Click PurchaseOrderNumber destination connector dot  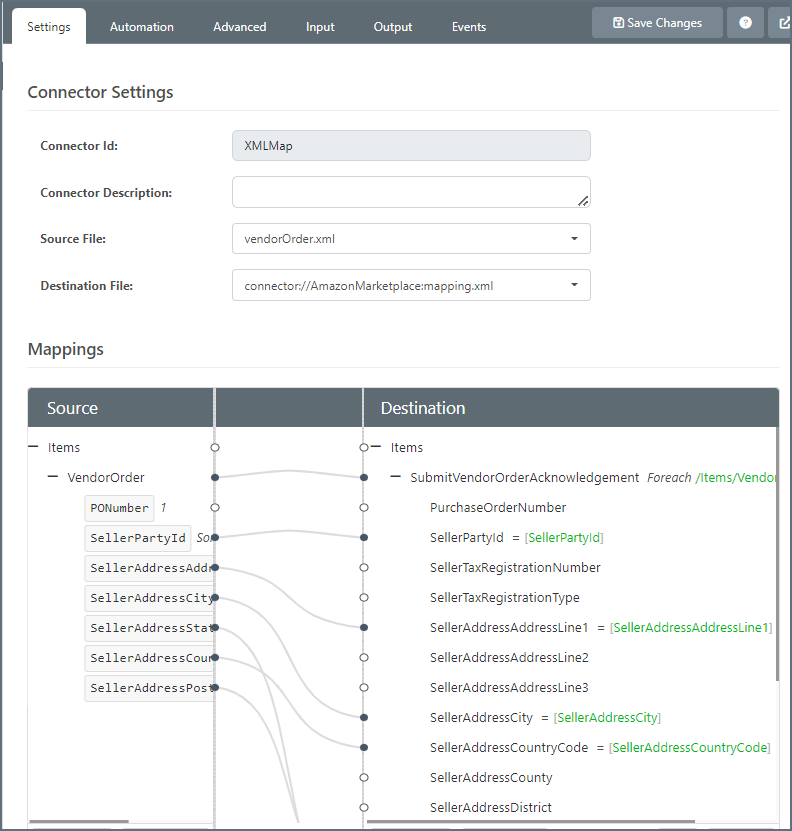click(364, 508)
